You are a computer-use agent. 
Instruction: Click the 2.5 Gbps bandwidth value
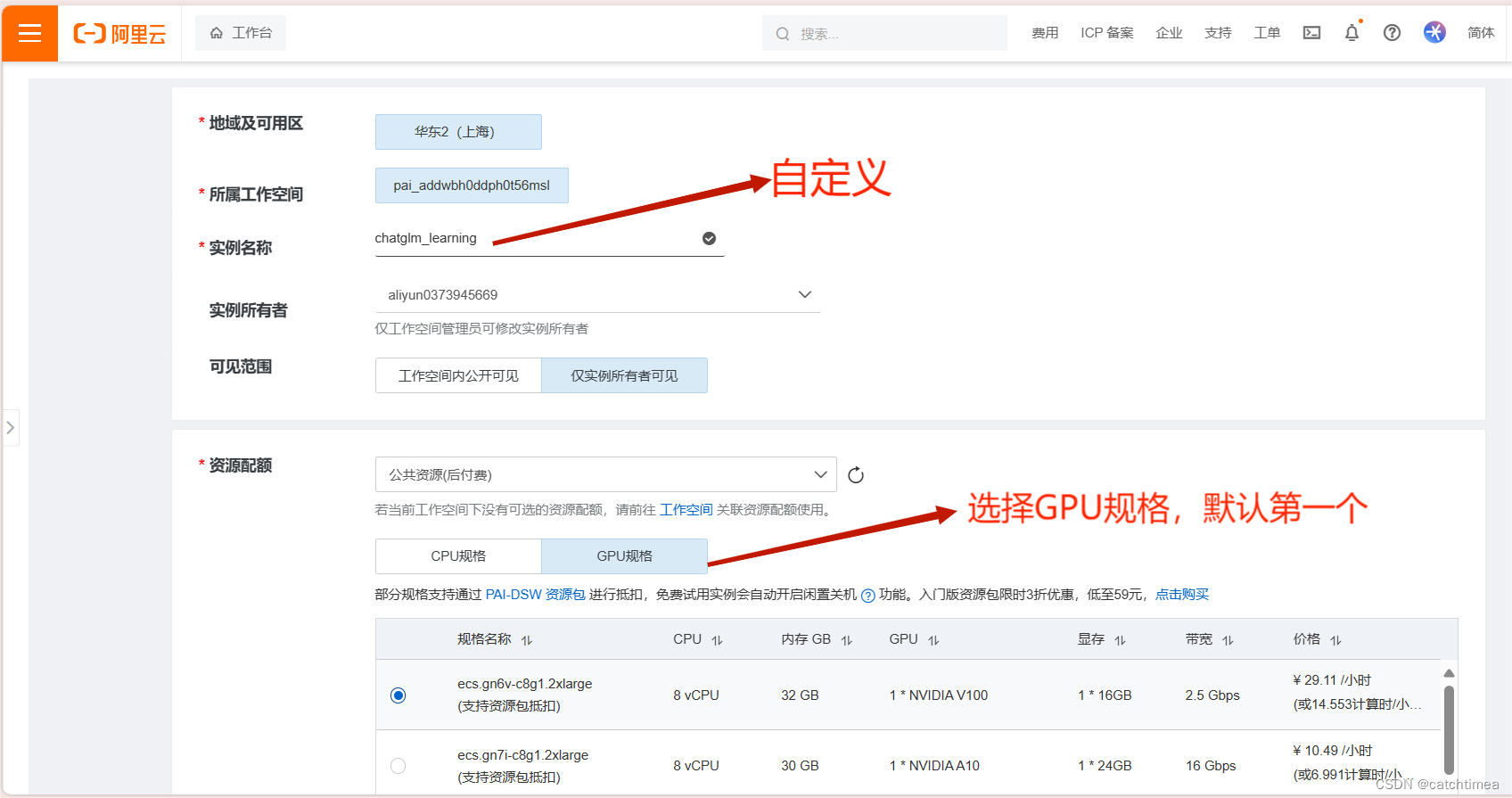1212,695
